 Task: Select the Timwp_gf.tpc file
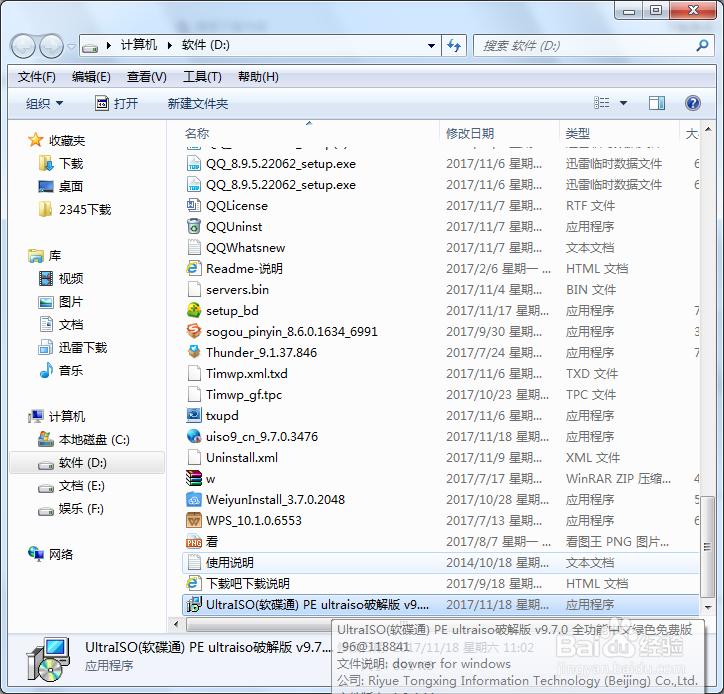pos(244,395)
